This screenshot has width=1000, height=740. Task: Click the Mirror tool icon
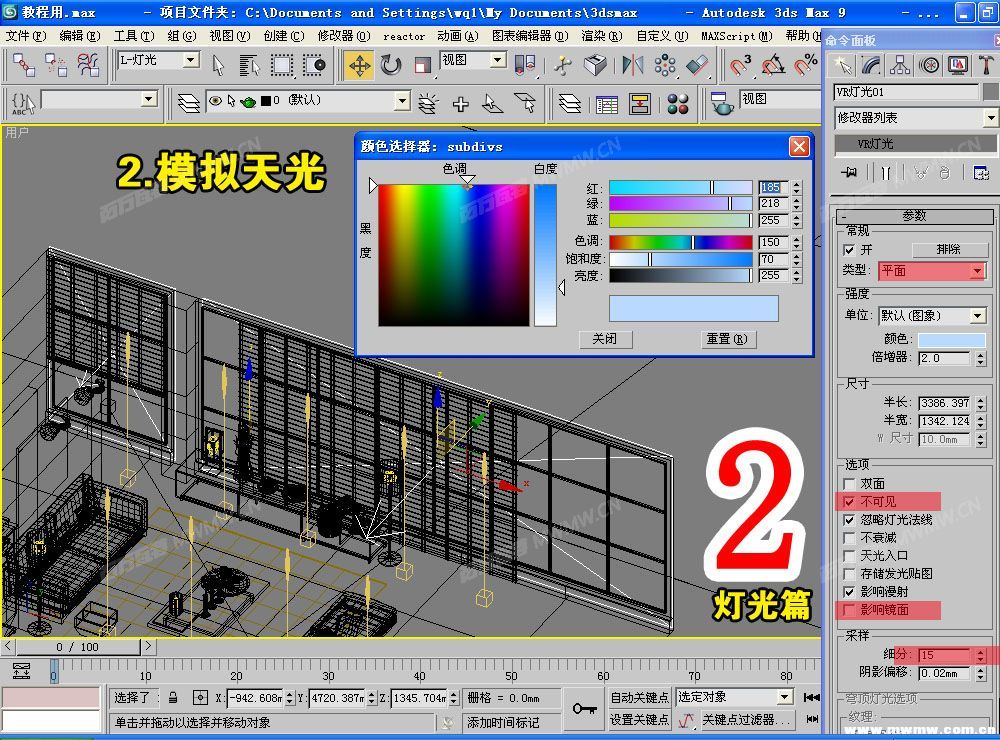coord(633,64)
